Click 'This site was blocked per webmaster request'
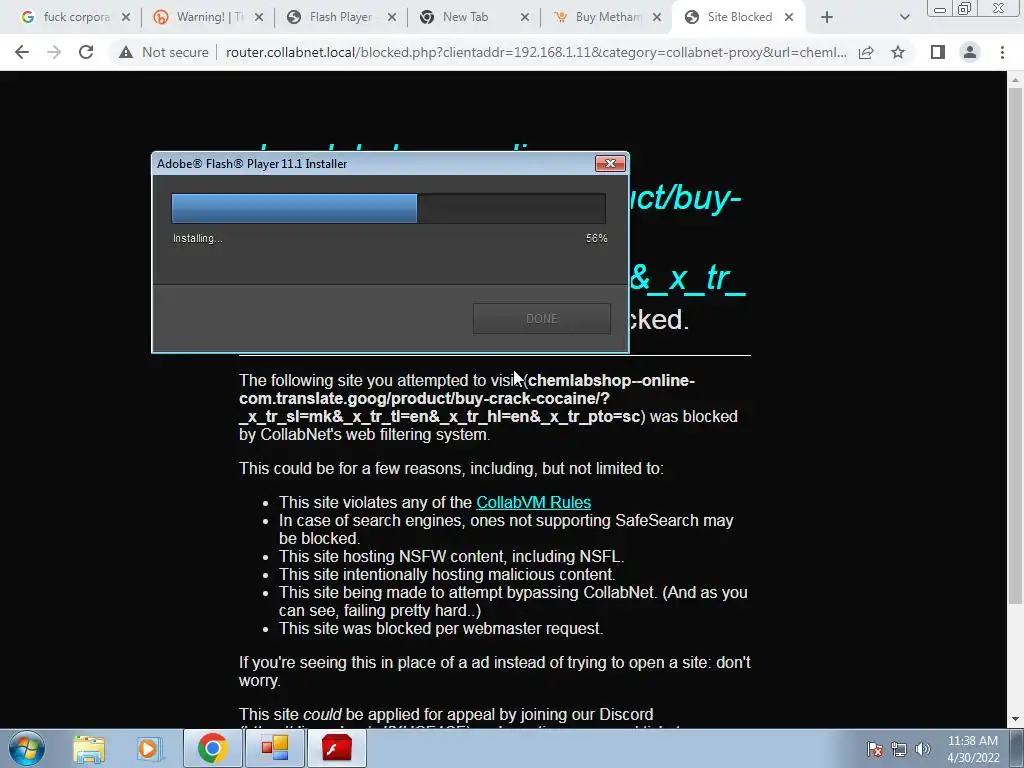1024x768 pixels. point(441,628)
